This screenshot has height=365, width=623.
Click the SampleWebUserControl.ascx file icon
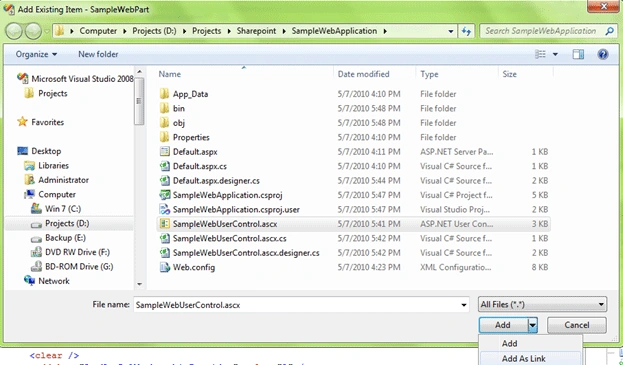[x=164, y=224]
